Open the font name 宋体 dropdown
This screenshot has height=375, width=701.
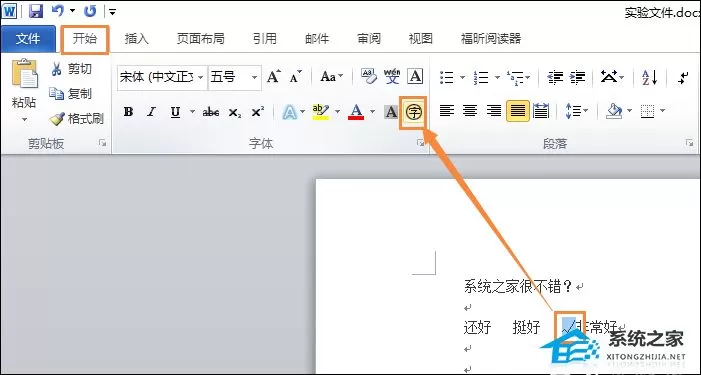click(x=201, y=77)
